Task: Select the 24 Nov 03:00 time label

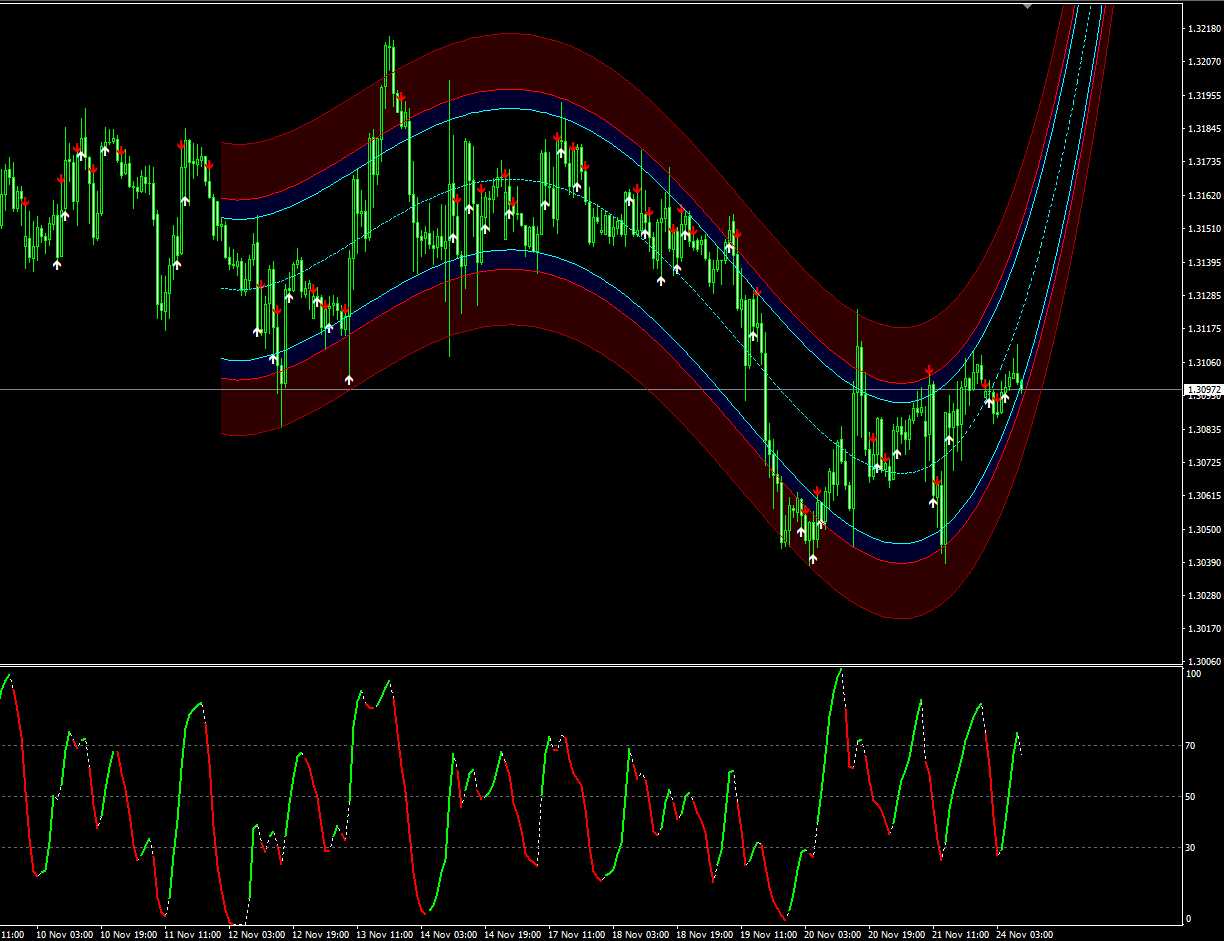Action: pos(1024,934)
